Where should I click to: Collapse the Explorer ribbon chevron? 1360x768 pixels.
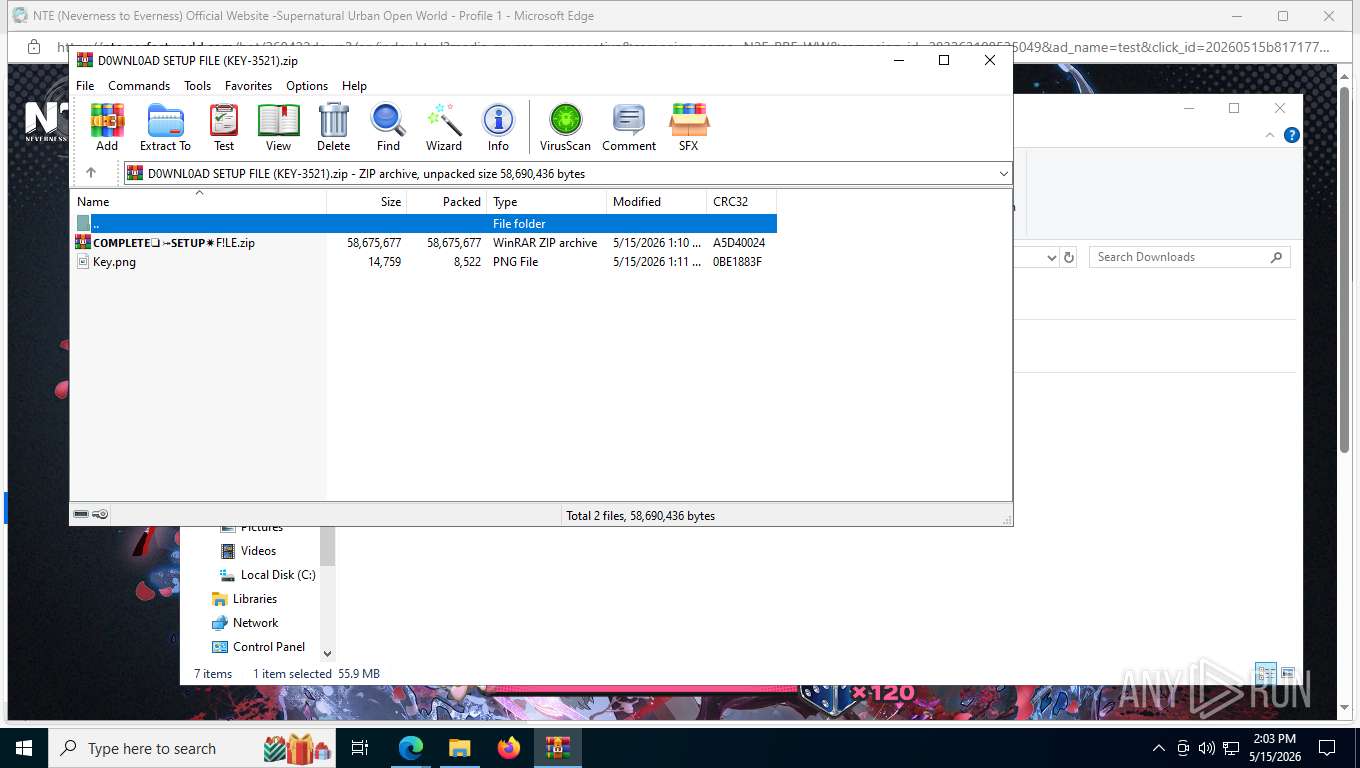click(x=1271, y=135)
